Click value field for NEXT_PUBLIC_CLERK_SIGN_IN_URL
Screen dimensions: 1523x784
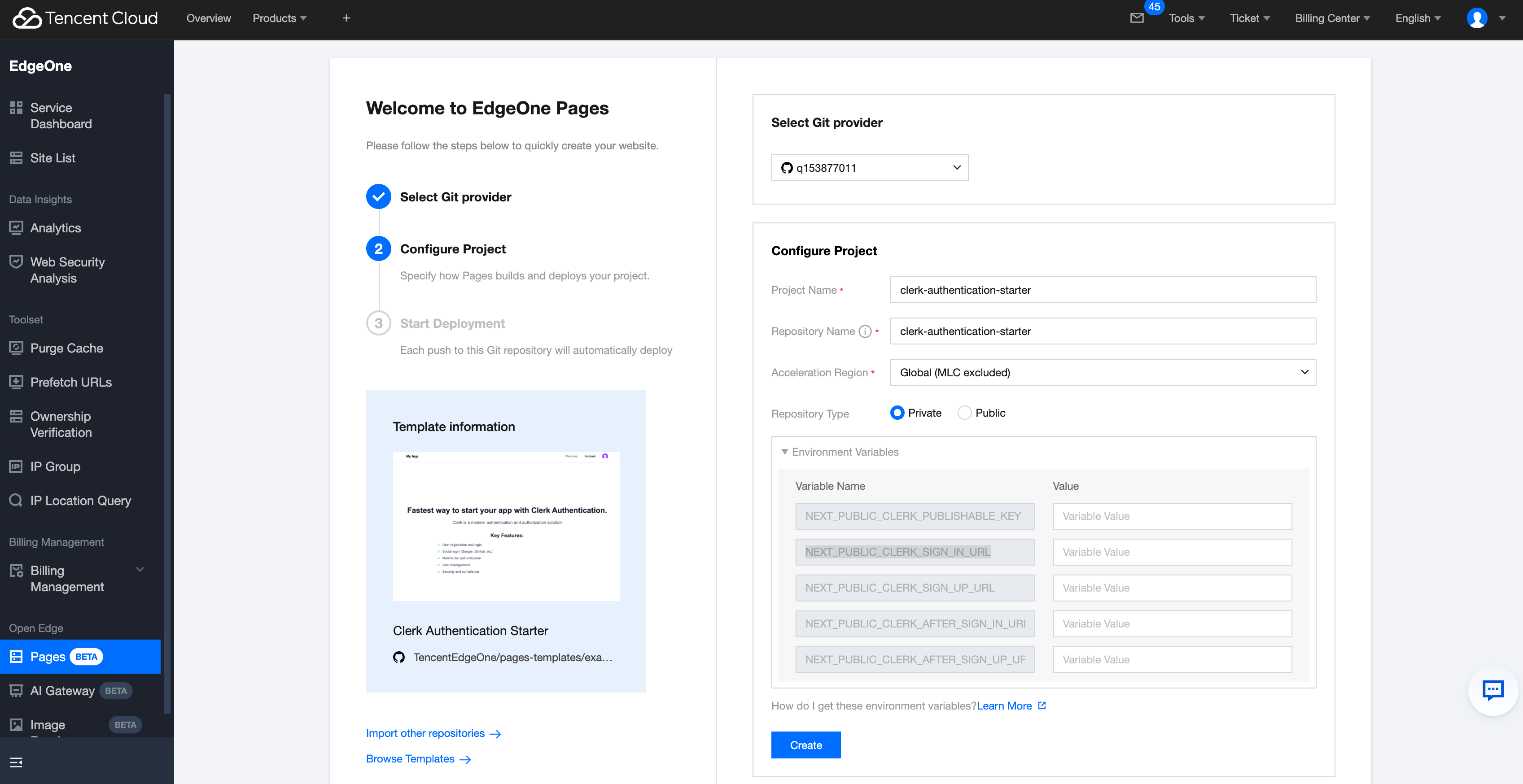(1172, 552)
